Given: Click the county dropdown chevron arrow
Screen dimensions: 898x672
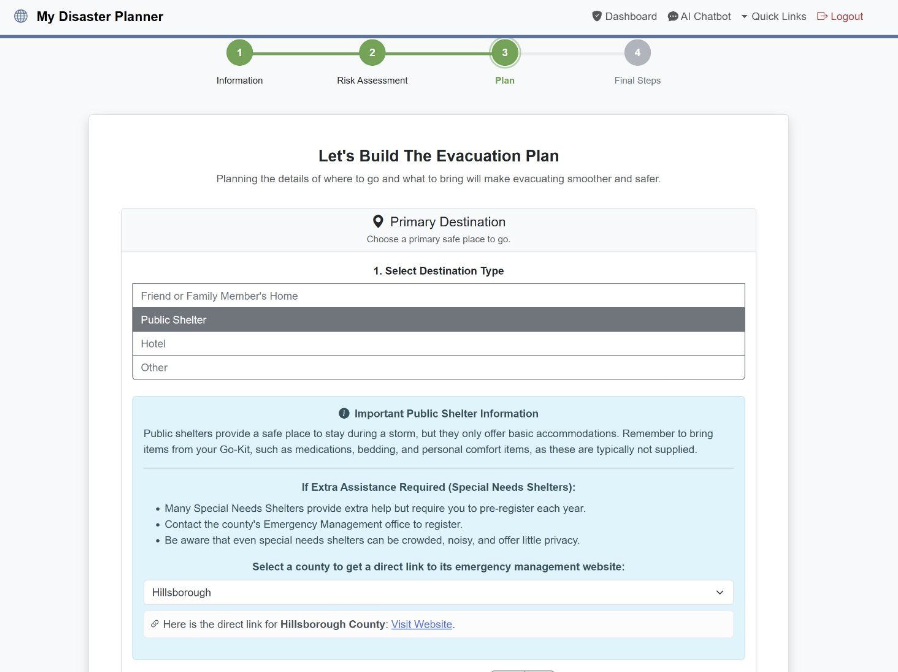Looking at the screenshot, I should pos(719,592).
